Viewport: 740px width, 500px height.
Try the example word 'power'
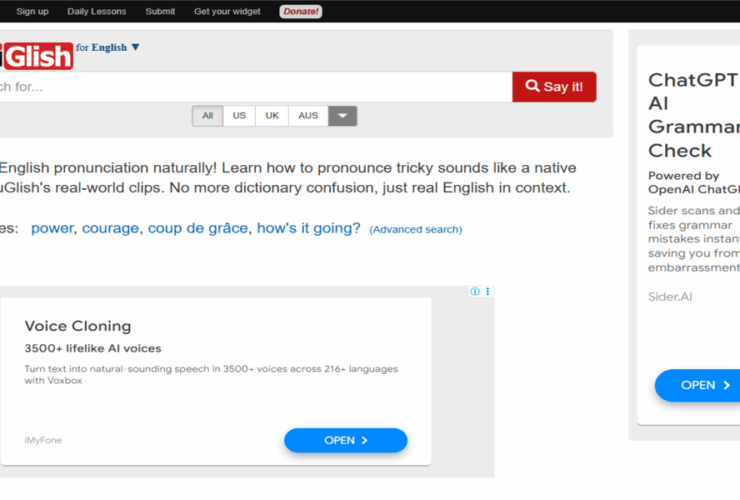coord(52,229)
